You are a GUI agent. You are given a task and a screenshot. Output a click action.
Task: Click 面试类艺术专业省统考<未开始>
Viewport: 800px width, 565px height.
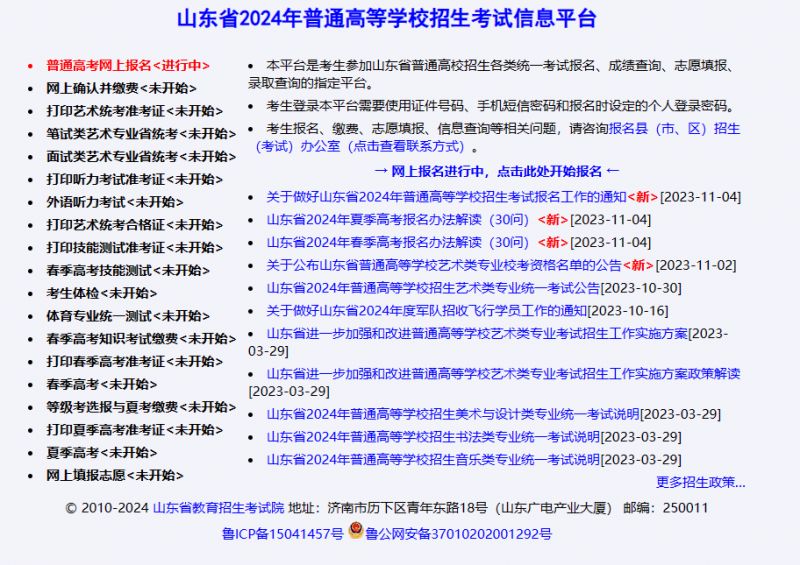[x=141, y=157]
